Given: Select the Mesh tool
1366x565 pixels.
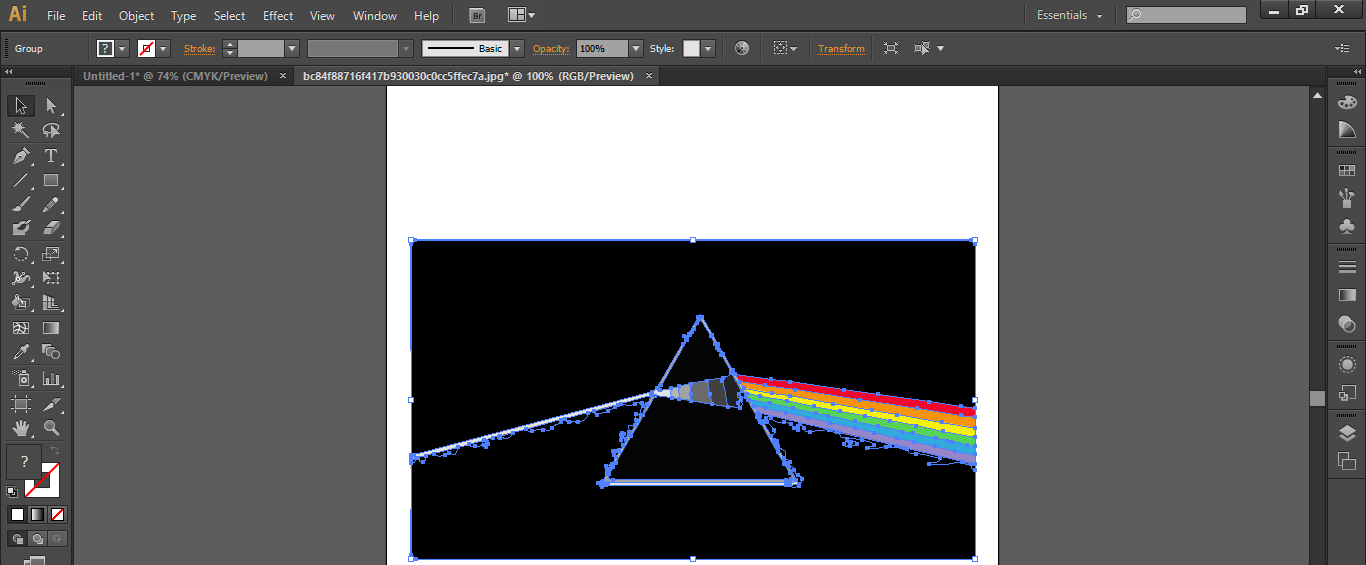Looking at the screenshot, I should point(20,328).
